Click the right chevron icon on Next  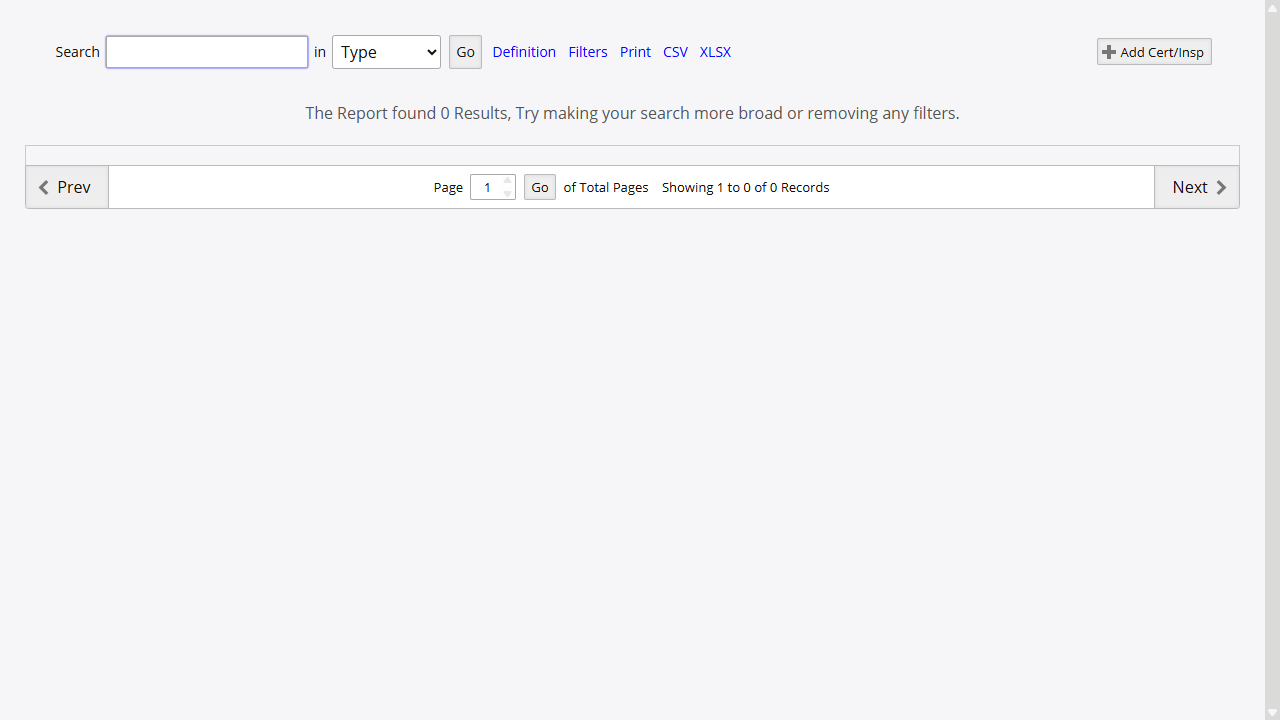(1221, 188)
